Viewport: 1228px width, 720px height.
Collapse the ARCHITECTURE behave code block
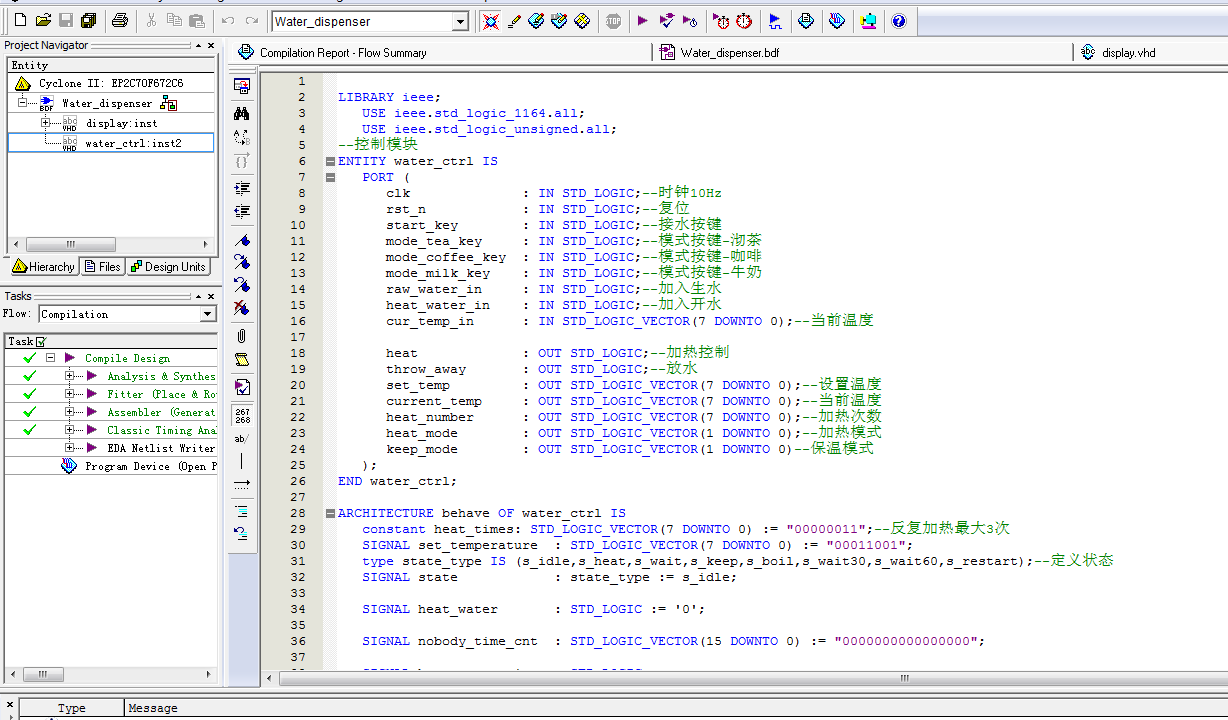click(329, 513)
